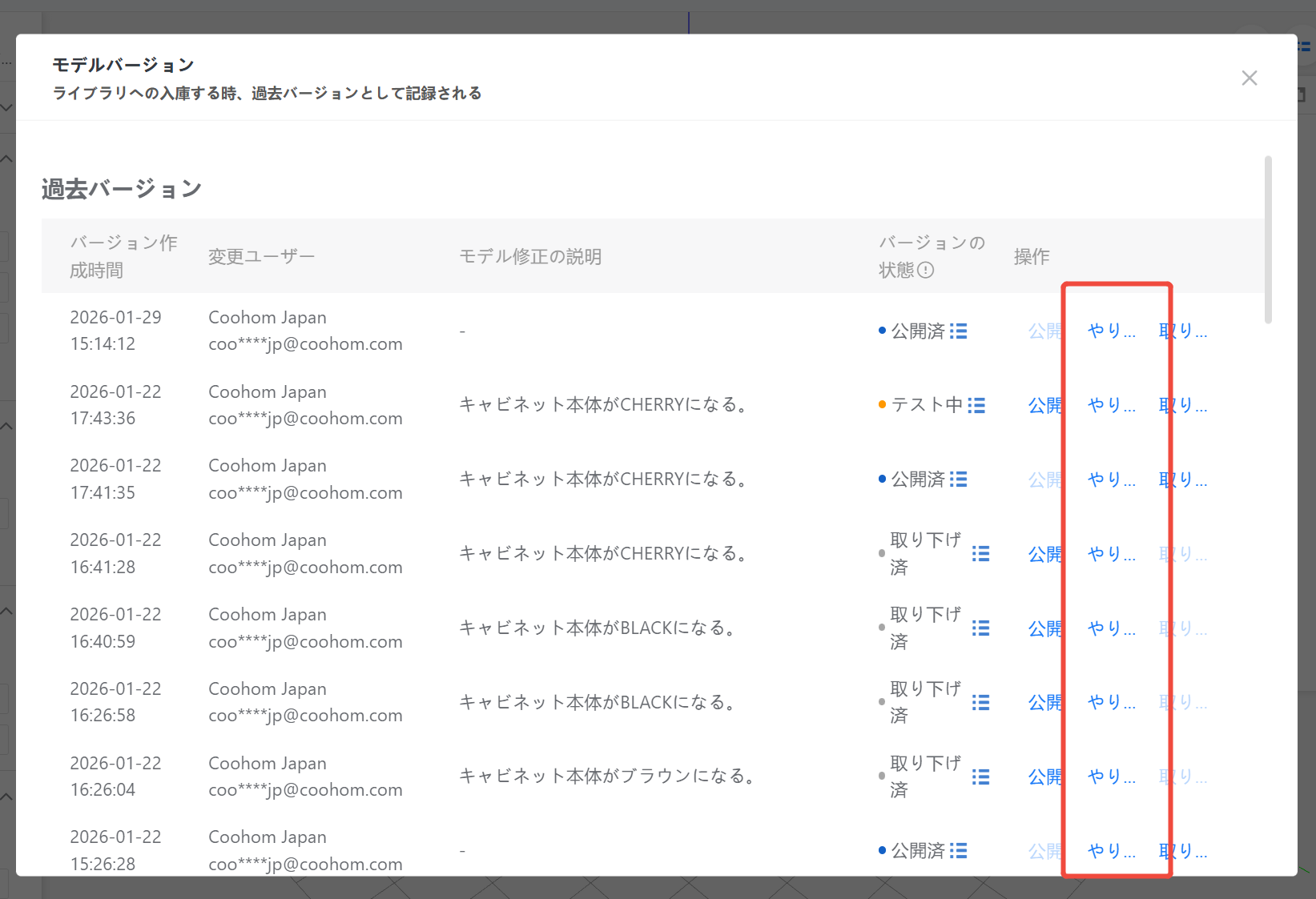Click the timestamp 2026-01-22 16:26:04

point(115,777)
